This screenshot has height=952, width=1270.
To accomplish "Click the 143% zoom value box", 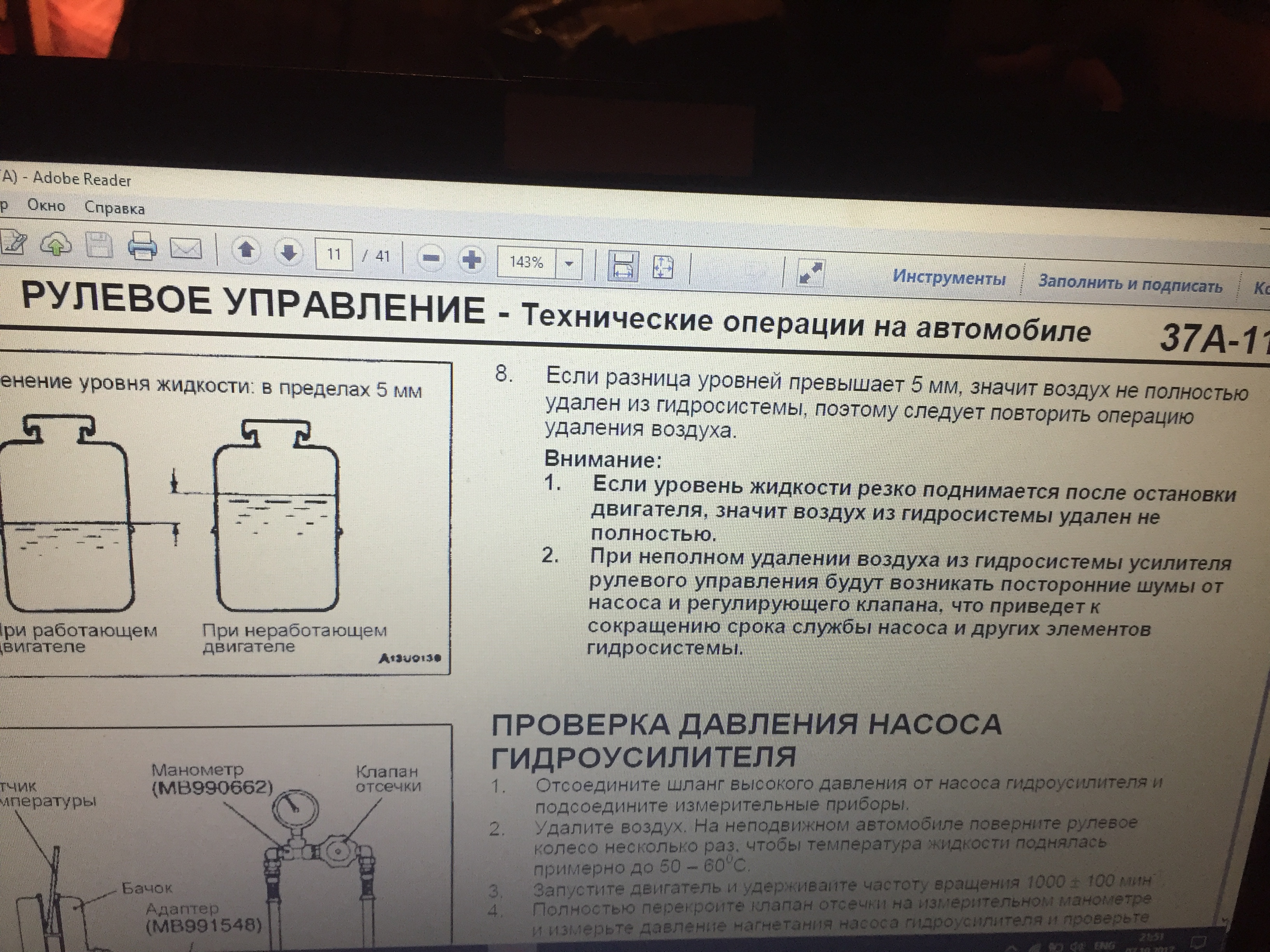I will 526,262.
